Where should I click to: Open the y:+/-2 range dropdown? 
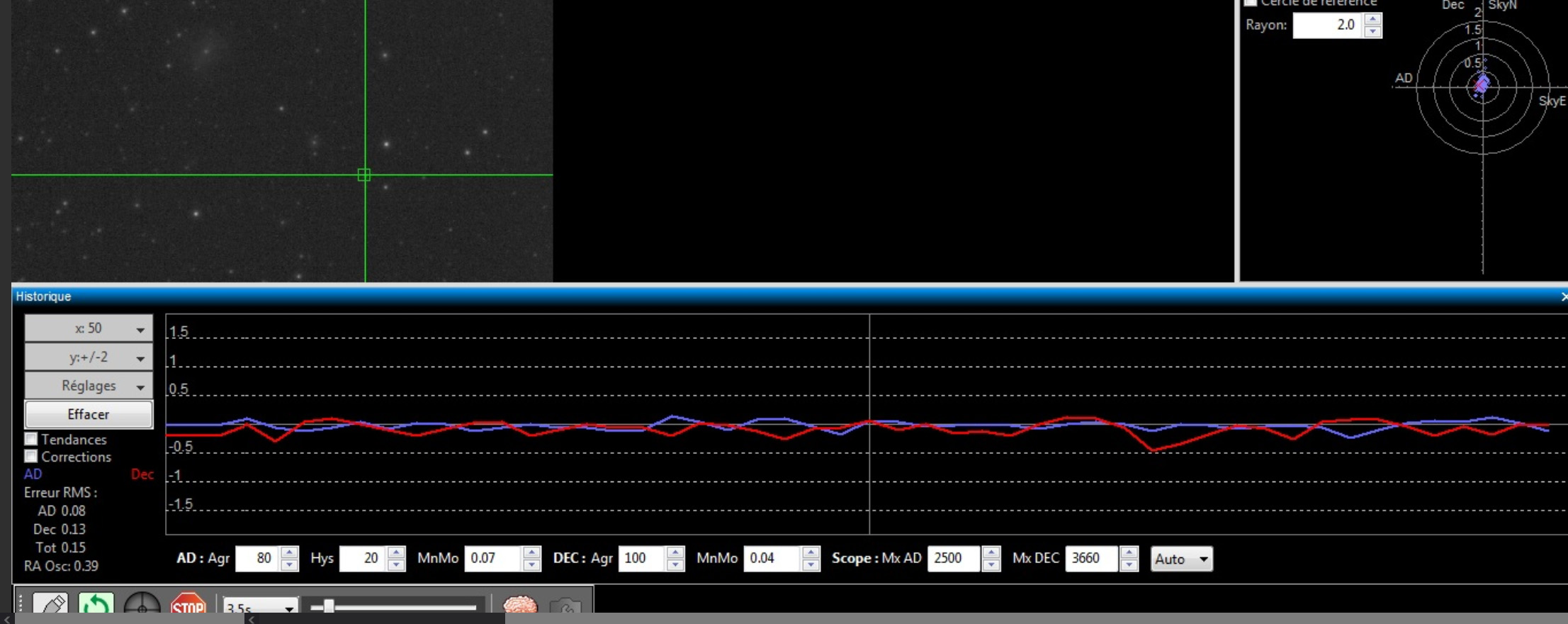(x=89, y=357)
